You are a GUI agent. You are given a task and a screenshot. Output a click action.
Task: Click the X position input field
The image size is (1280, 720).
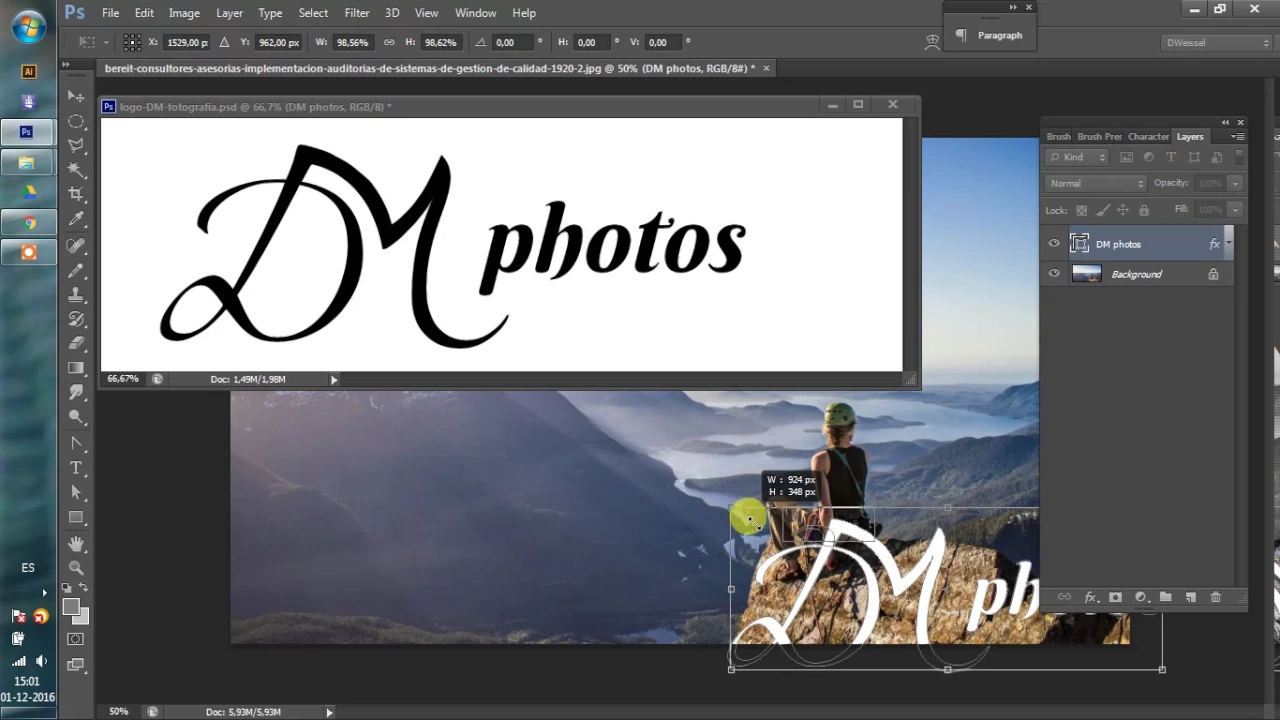(187, 42)
